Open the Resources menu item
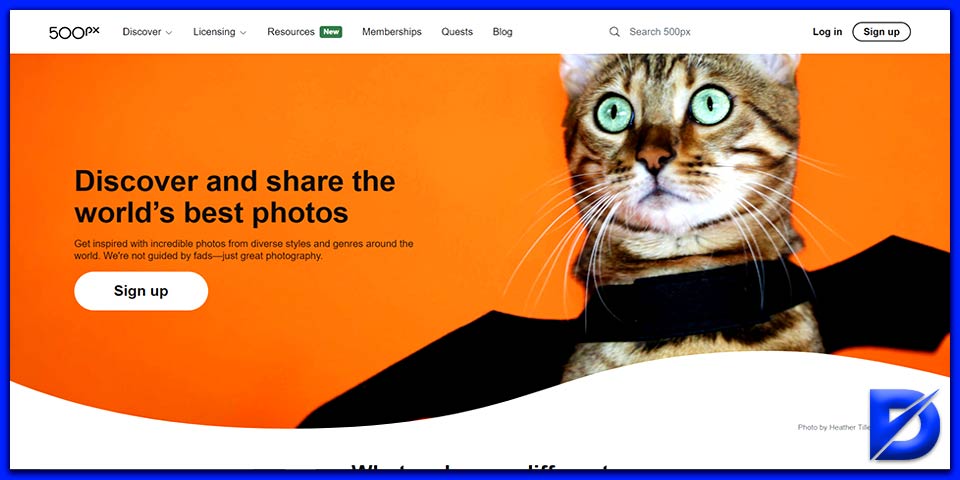This screenshot has height=480, width=960. (291, 32)
